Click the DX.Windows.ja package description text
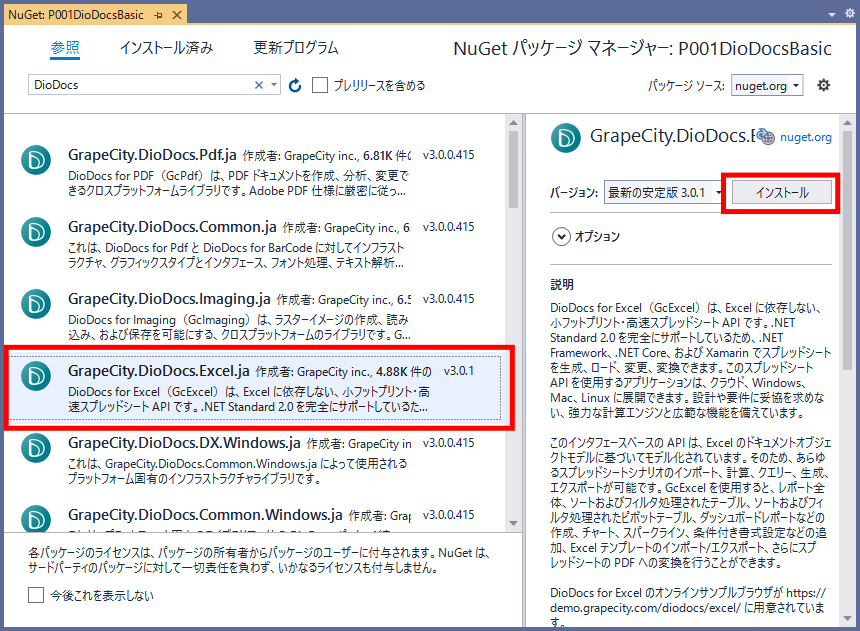This screenshot has height=631, width=860. point(237,471)
